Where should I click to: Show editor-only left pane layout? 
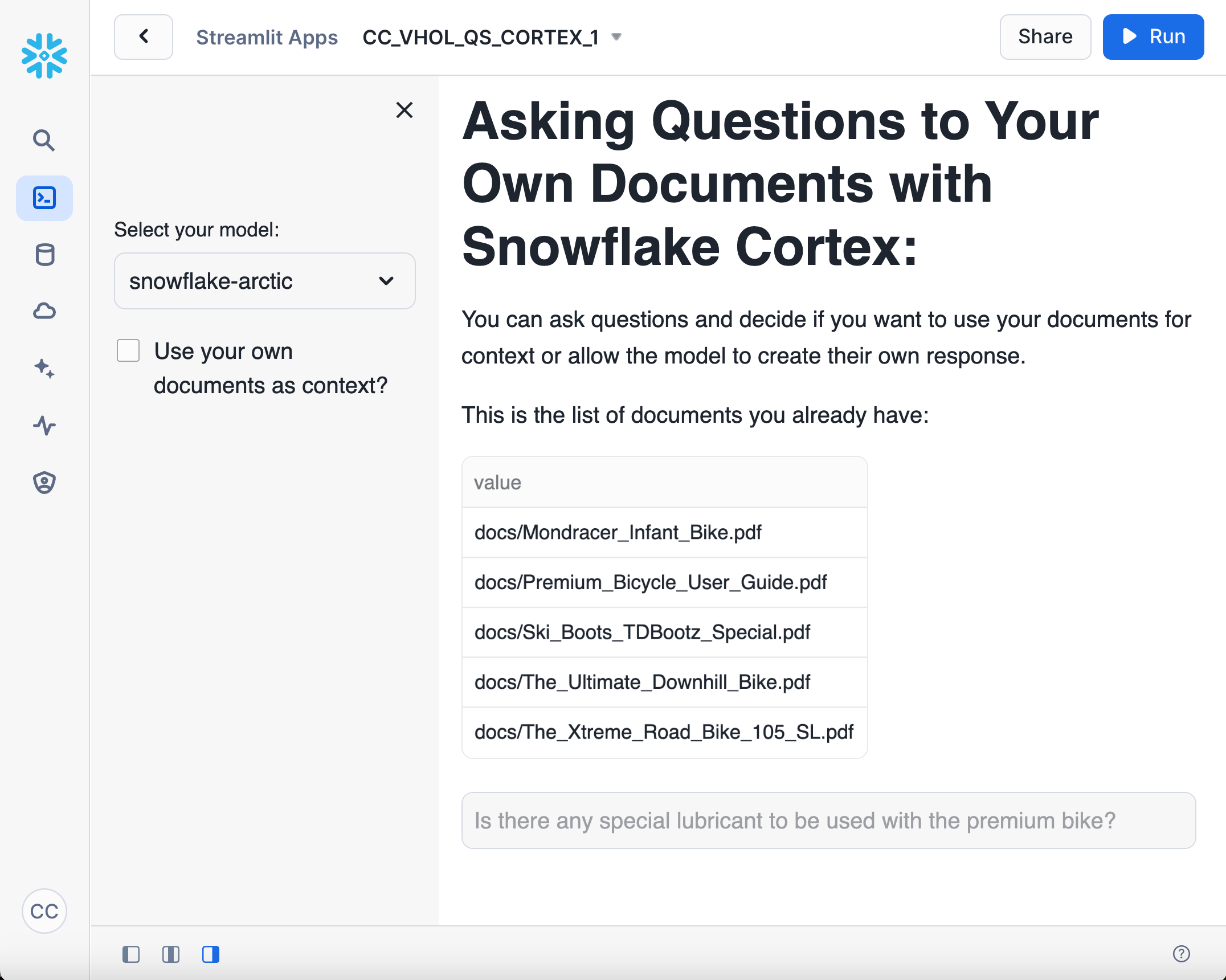click(131, 954)
